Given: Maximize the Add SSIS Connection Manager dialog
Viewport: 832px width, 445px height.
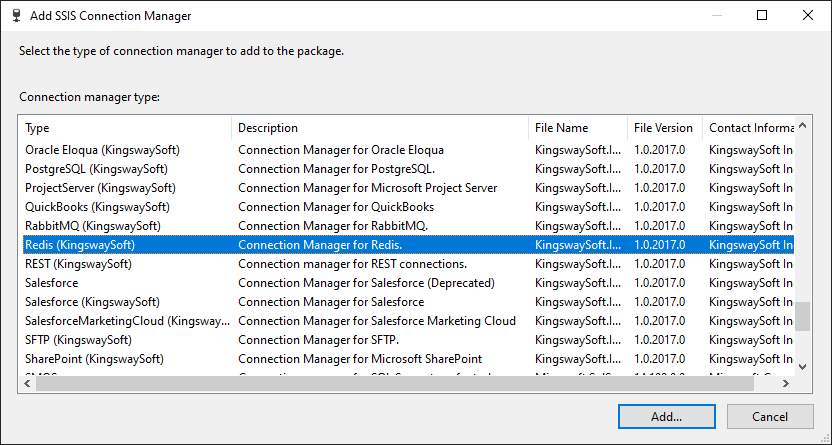Looking at the screenshot, I should 761,15.
